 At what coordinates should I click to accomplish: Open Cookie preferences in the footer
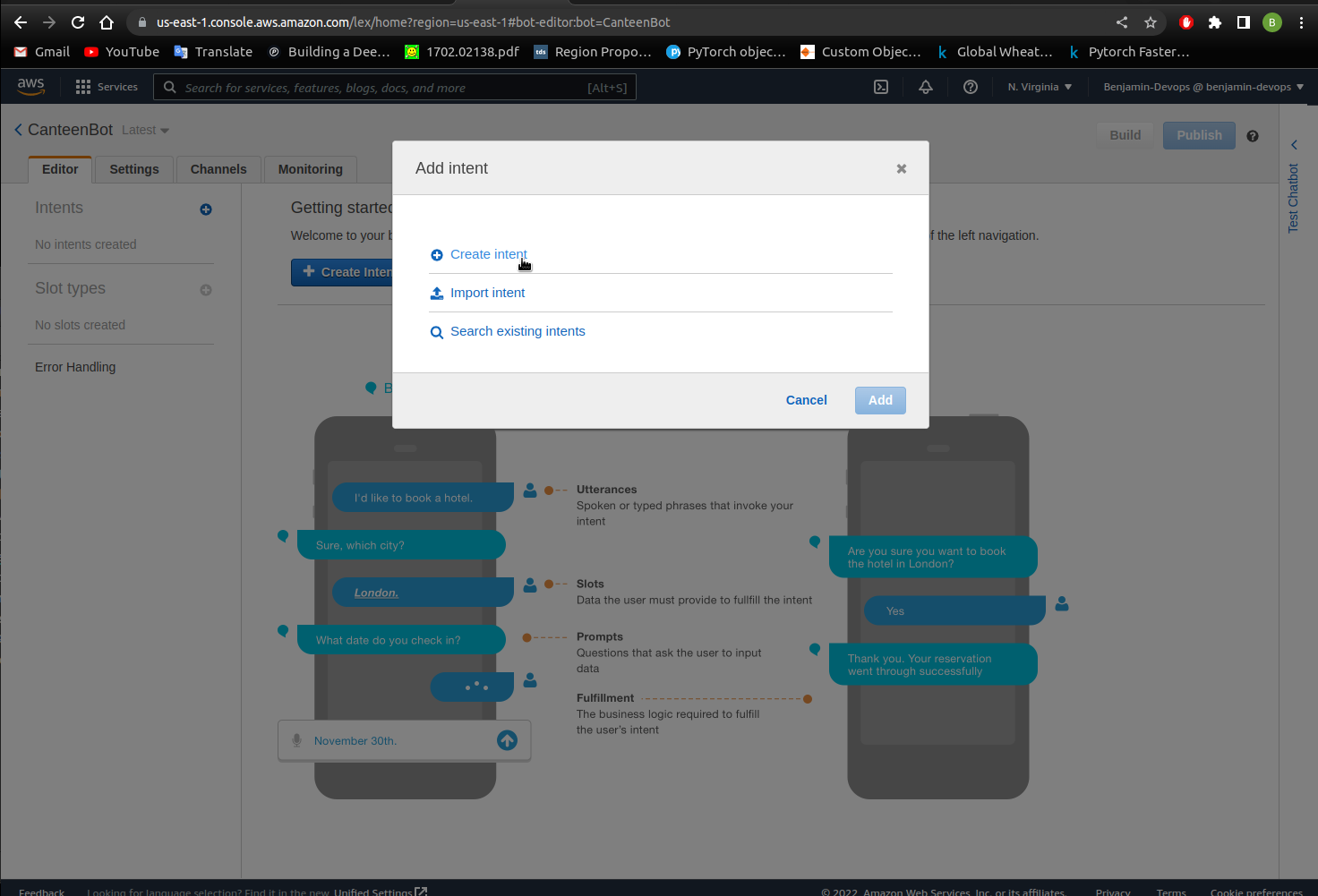point(1256,892)
